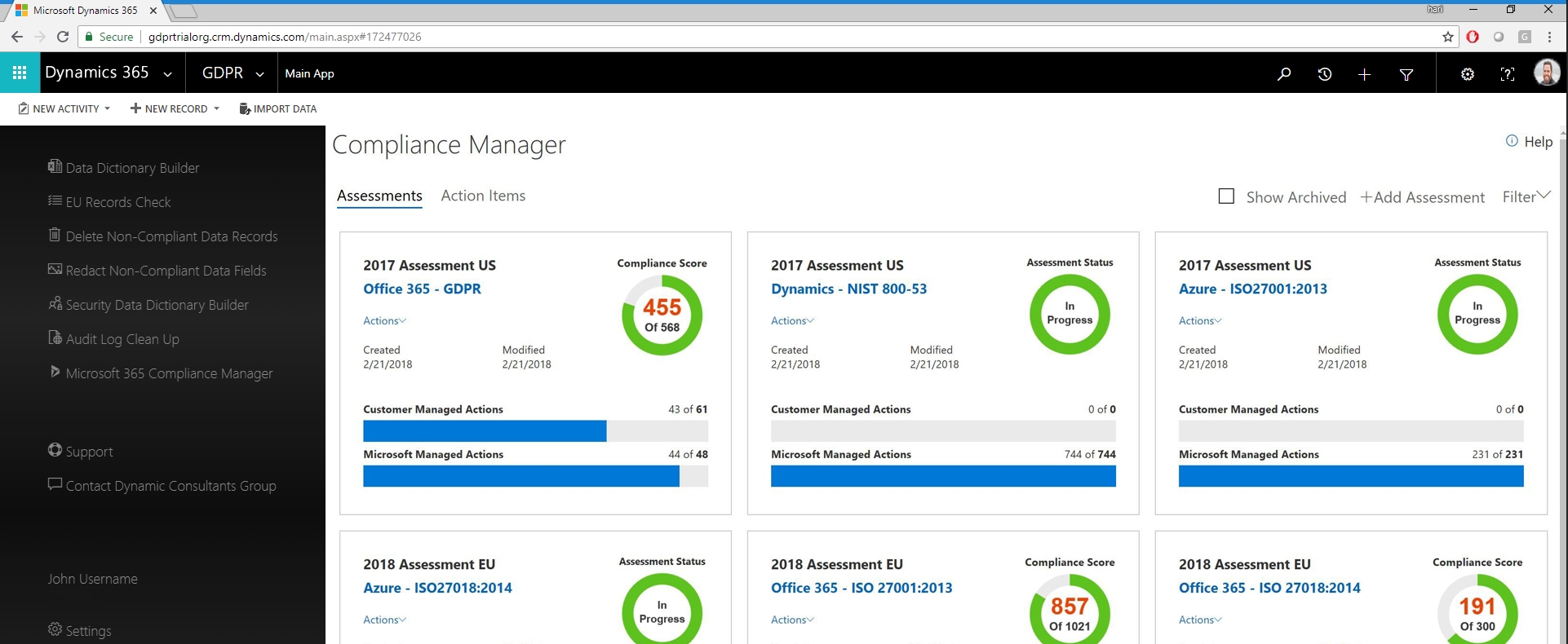Open the Azure - ISO27001:2013 link

[x=1252, y=289]
